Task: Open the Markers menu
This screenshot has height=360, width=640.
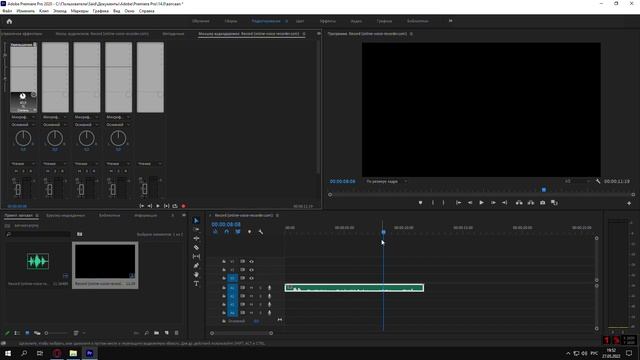Action: click(80, 11)
